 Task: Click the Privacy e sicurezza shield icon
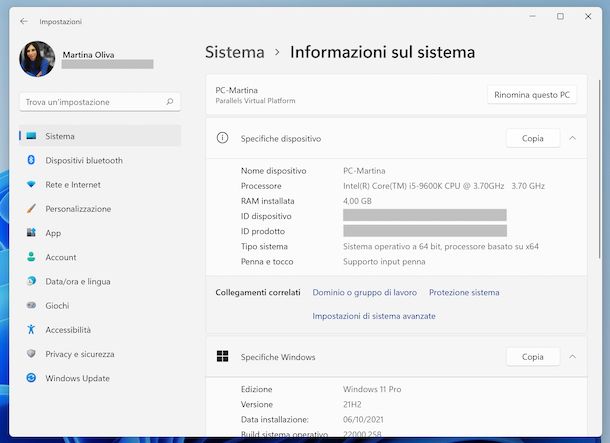pos(31,354)
